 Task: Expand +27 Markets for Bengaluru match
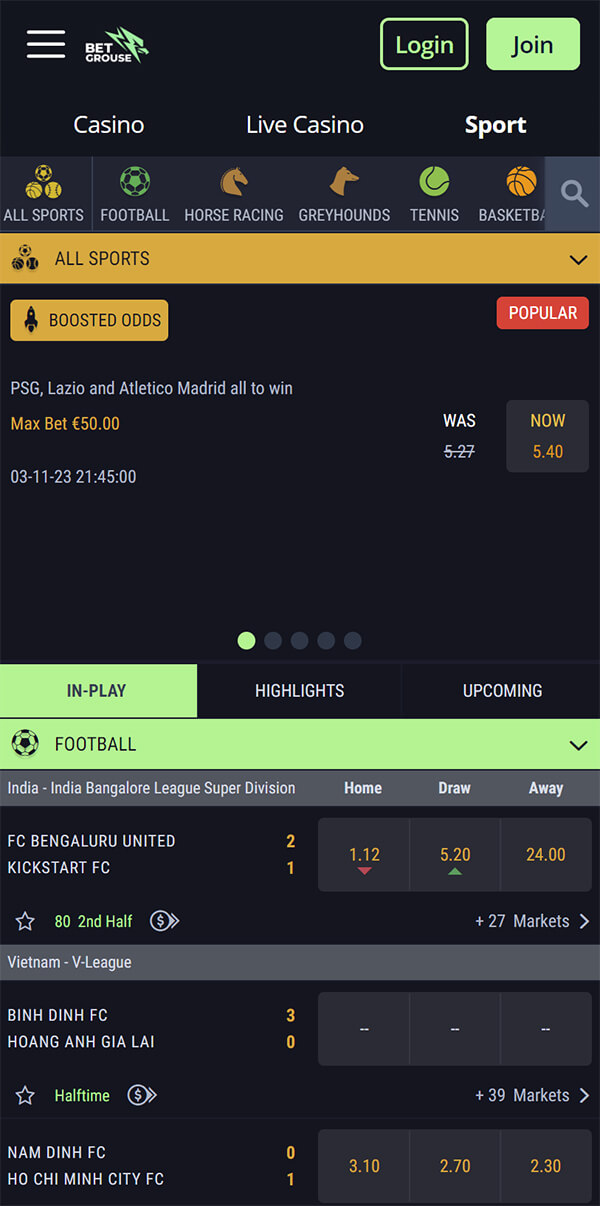pos(533,921)
